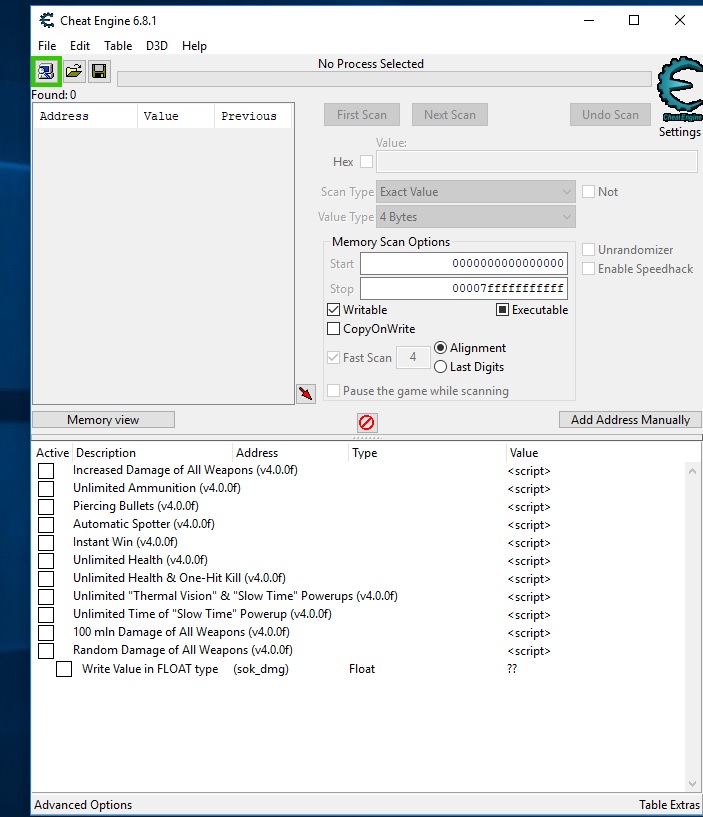Check Enable Speedhack
This screenshot has width=703, height=817.
click(588, 268)
